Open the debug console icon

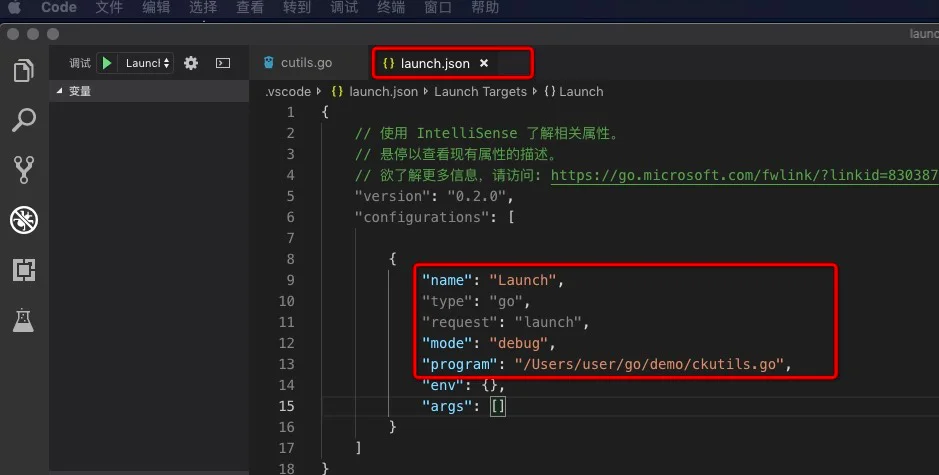223,63
